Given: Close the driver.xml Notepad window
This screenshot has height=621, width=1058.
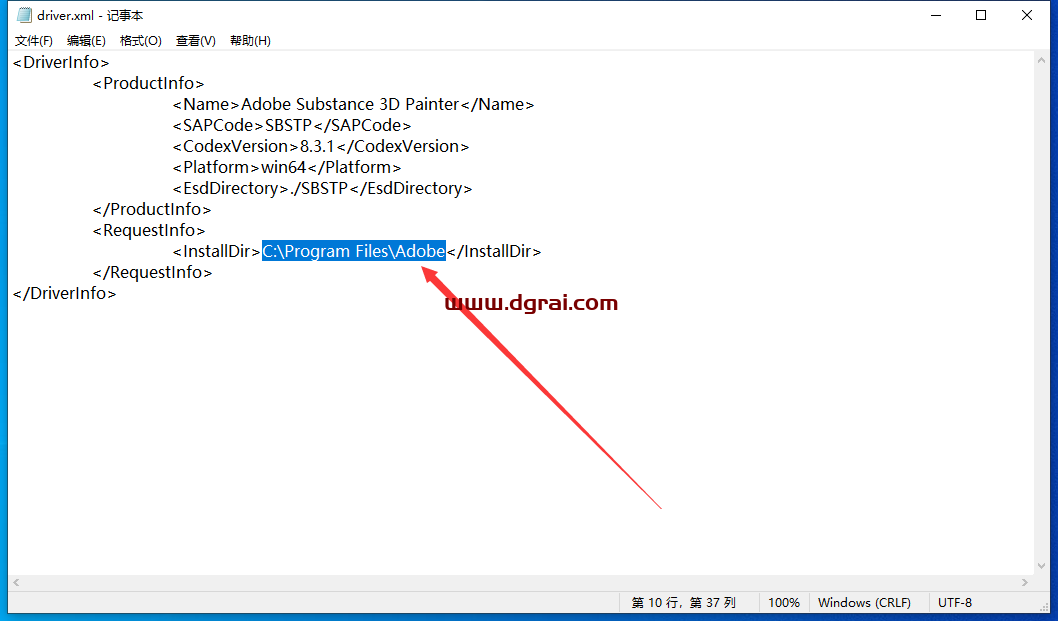Looking at the screenshot, I should point(1027,15).
